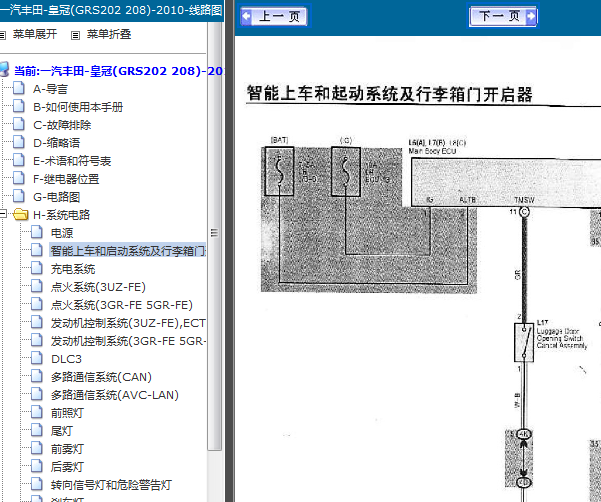Viewport: 601px width, 502px height.
Task: Click the 菜单折叠 list icon
Action: [x=76, y=35]
